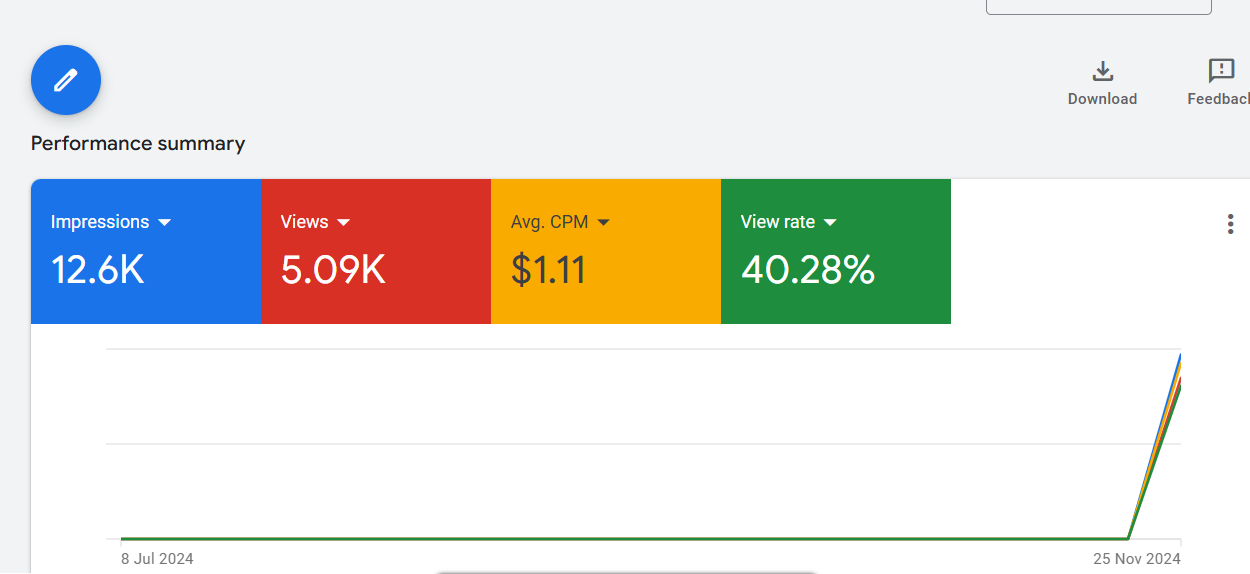Click the Performance summary heading

(138, 143)
